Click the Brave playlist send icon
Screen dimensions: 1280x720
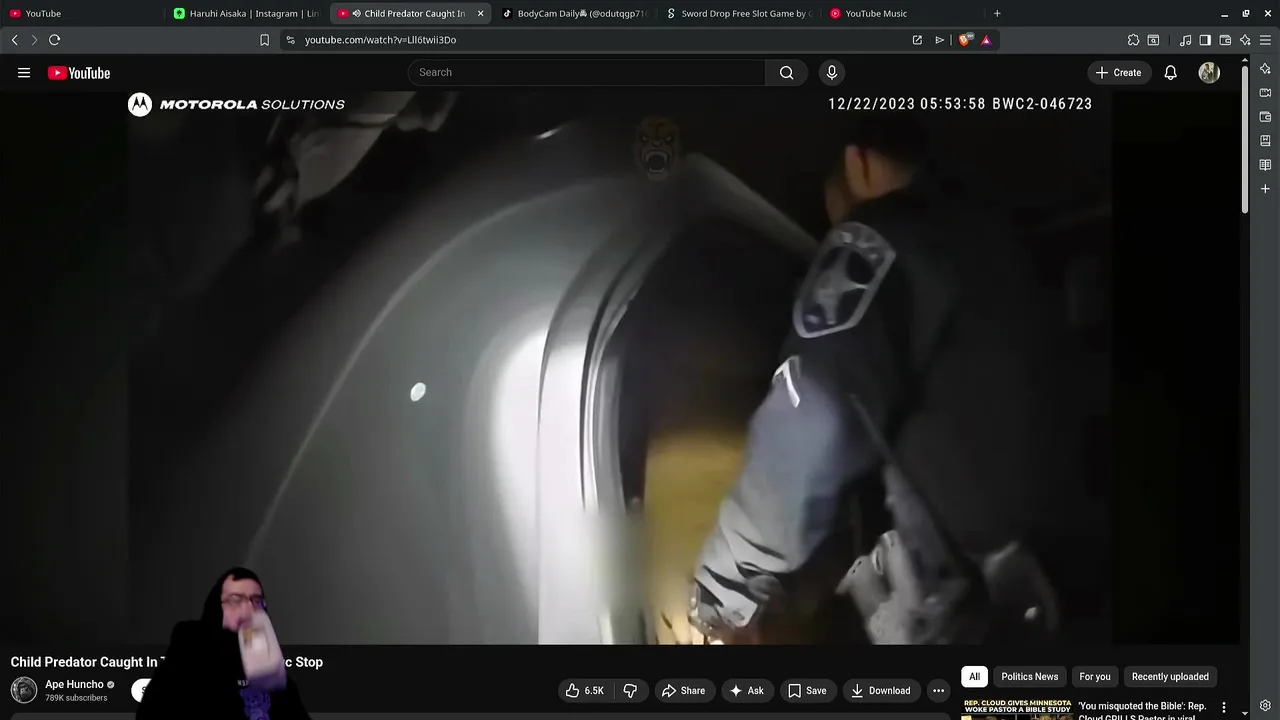coord(940,40)
